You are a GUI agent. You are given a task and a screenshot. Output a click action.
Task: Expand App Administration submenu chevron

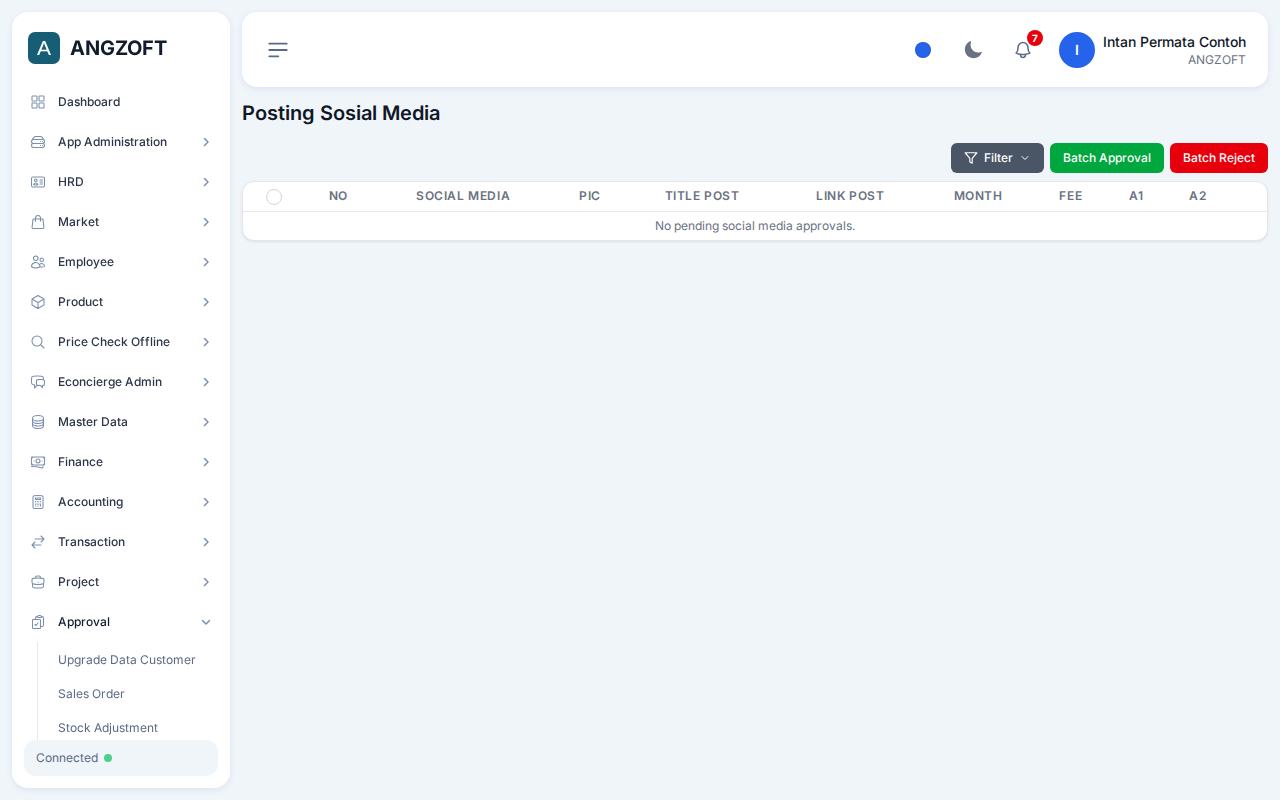206,142
